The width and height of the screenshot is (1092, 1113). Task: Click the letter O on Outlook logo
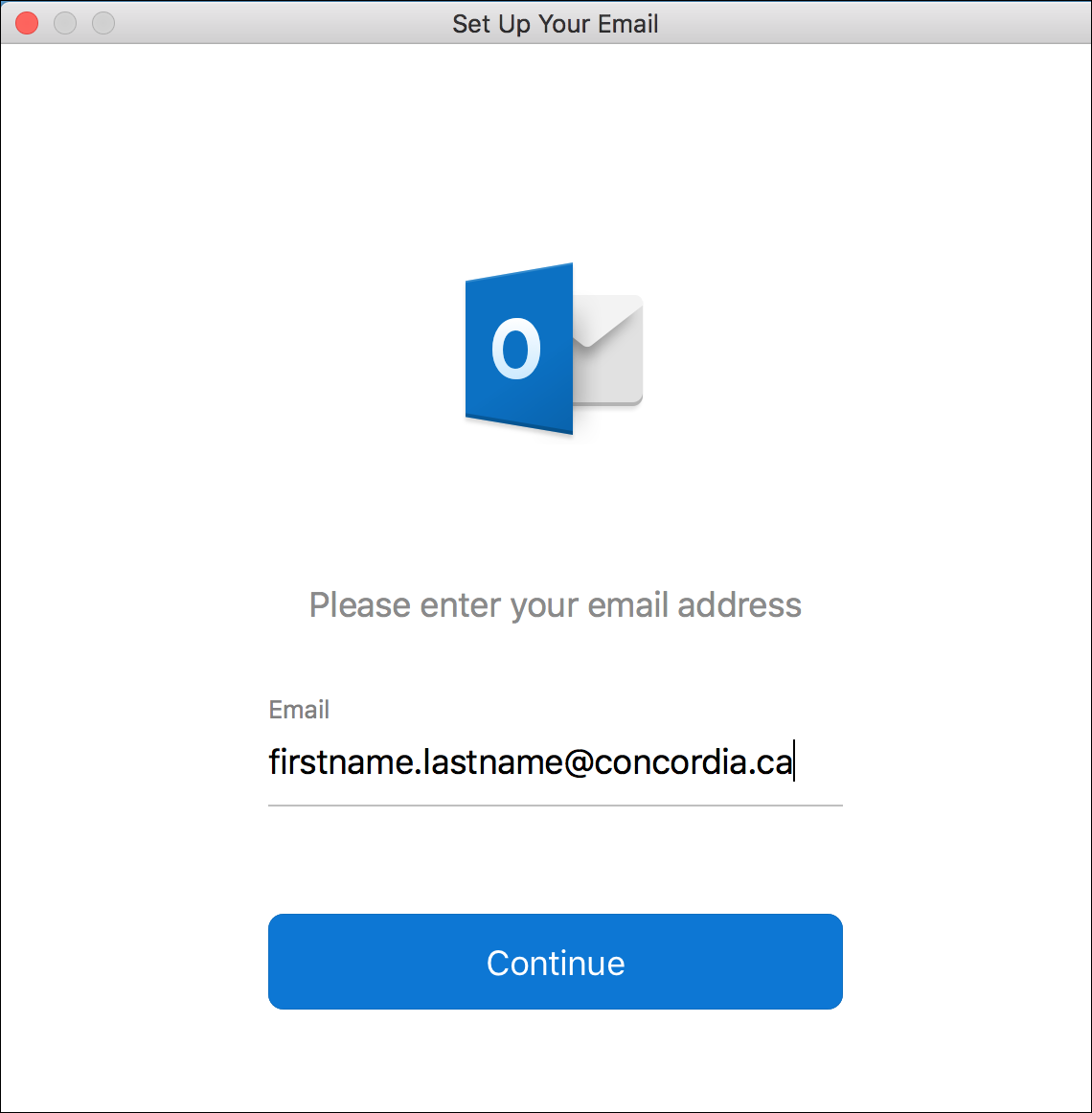click(x=516, y=348)
